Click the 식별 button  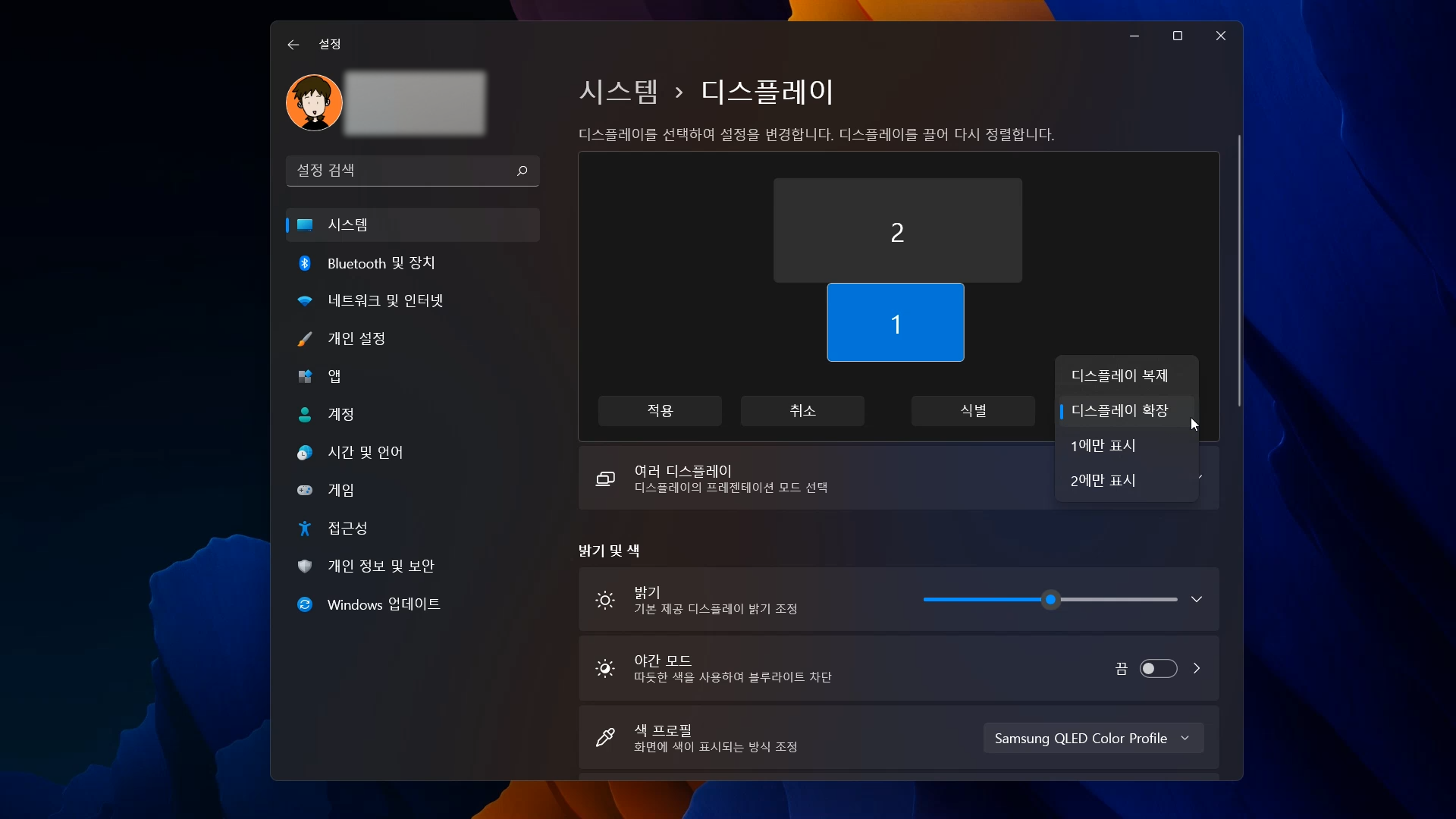tap(973, 410)
